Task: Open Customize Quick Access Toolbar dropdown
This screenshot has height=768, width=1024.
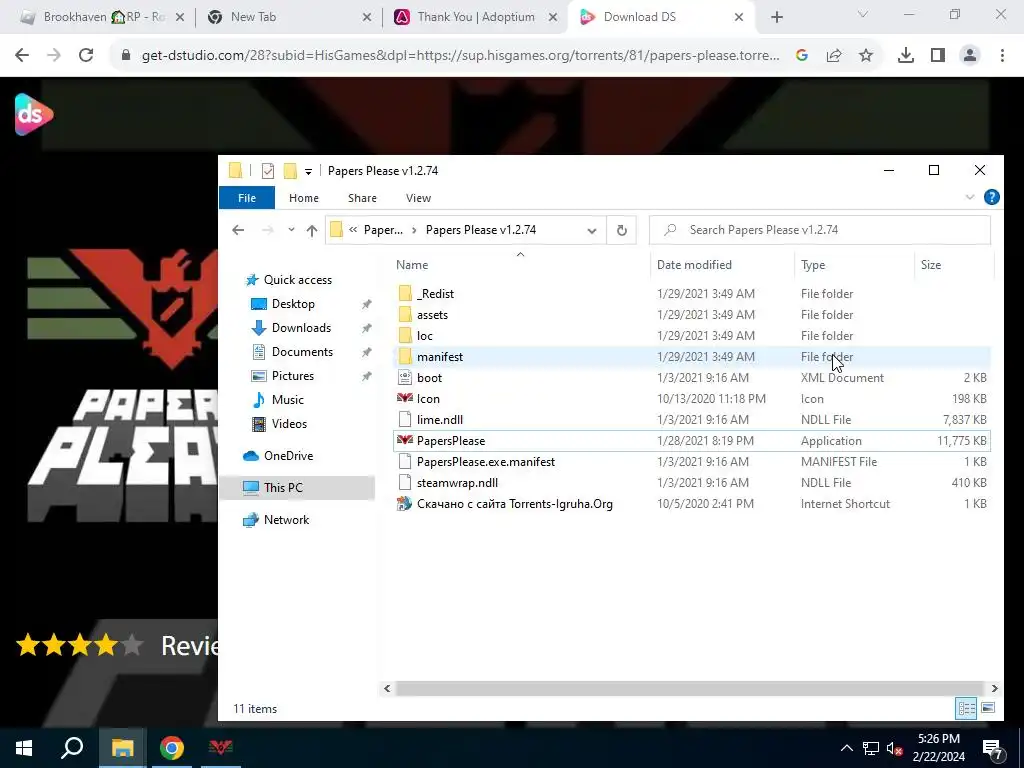Action: tap(308, 172)
